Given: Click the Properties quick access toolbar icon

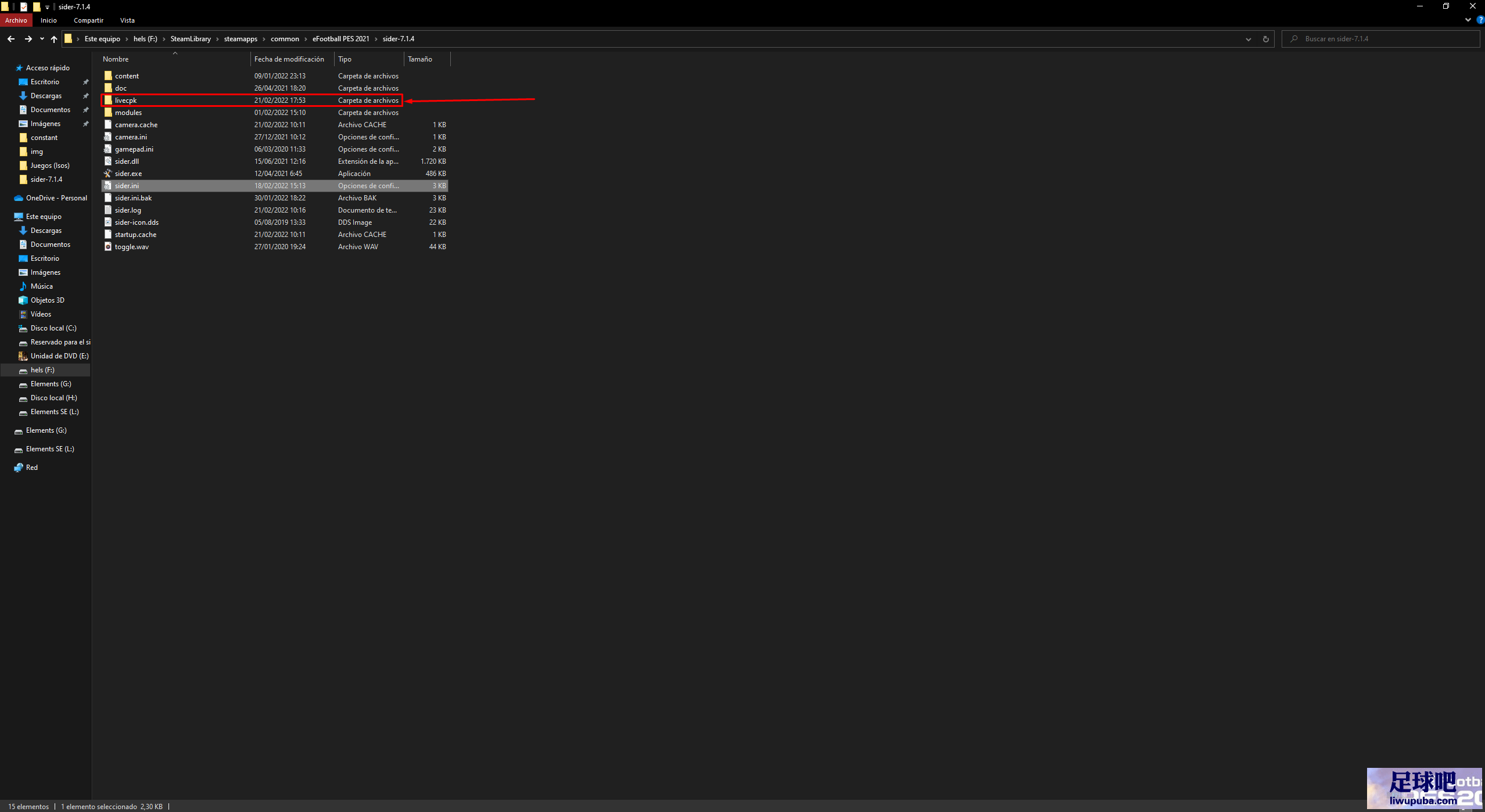Looking at the screenshot, I should point(24,7).
